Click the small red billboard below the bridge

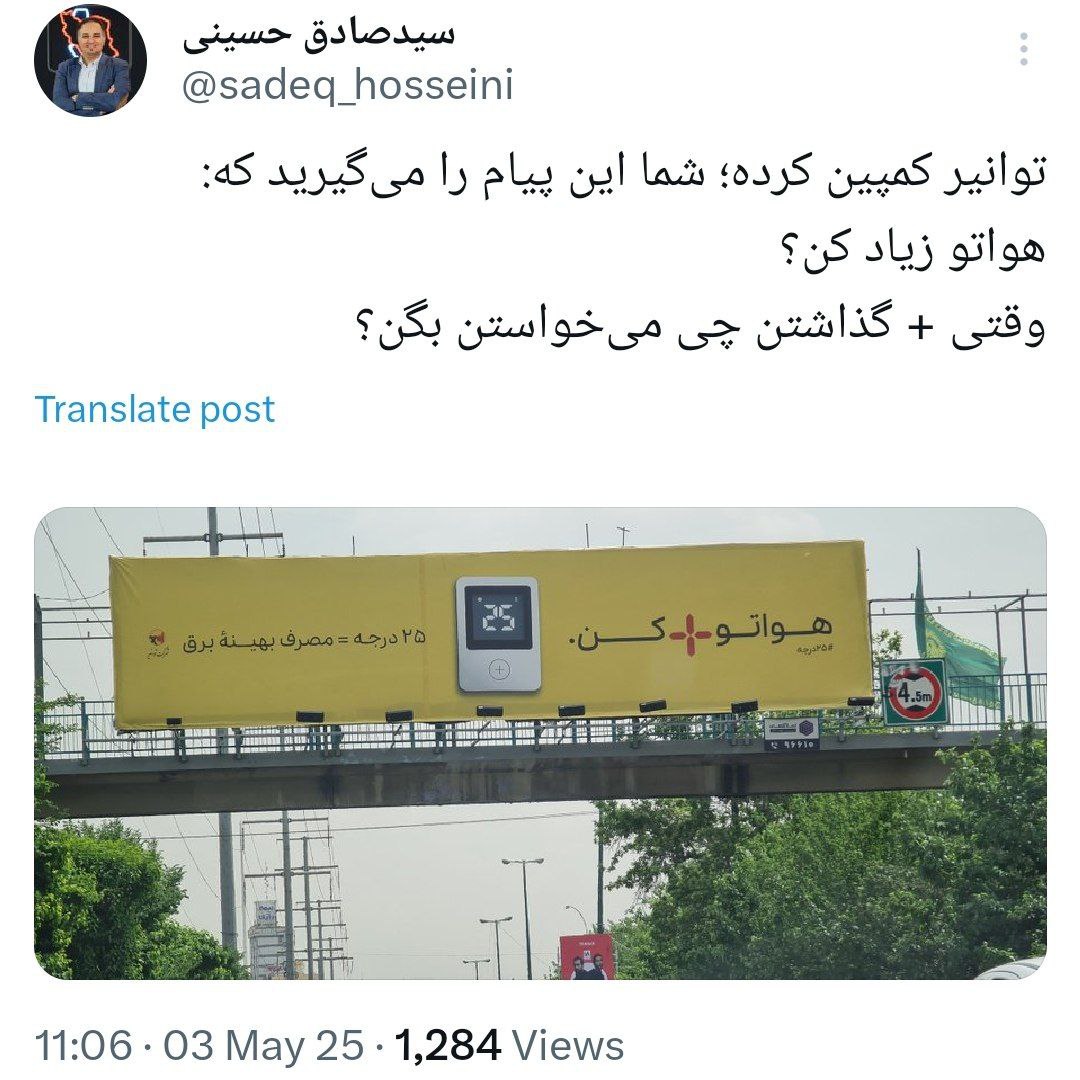click(585, 957)
